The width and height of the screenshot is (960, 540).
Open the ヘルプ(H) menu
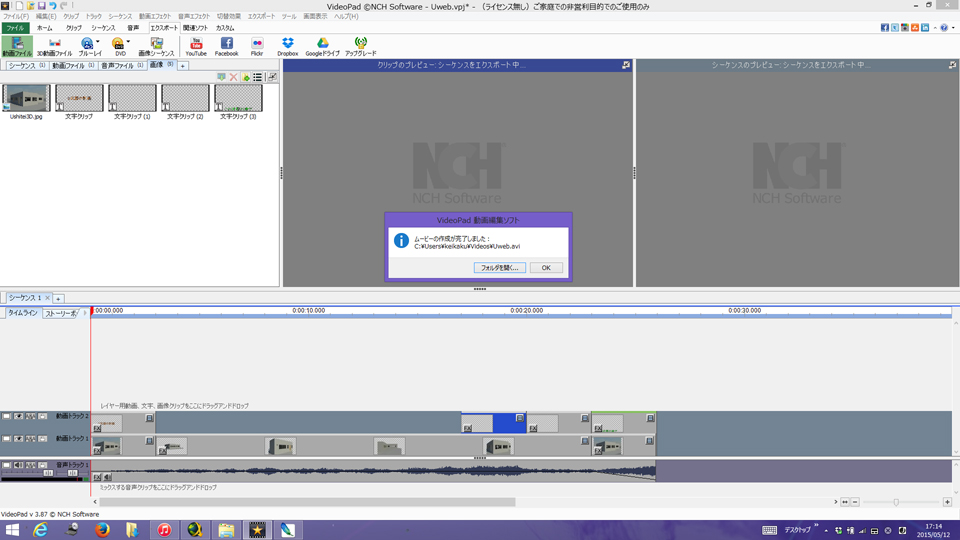pos(346,17)
